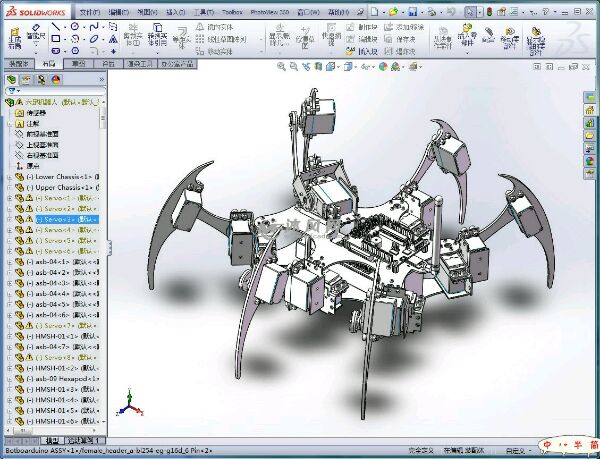Click the tree filter funnel icon
This screenshot has height=459, width=600.
coord(12,90)
